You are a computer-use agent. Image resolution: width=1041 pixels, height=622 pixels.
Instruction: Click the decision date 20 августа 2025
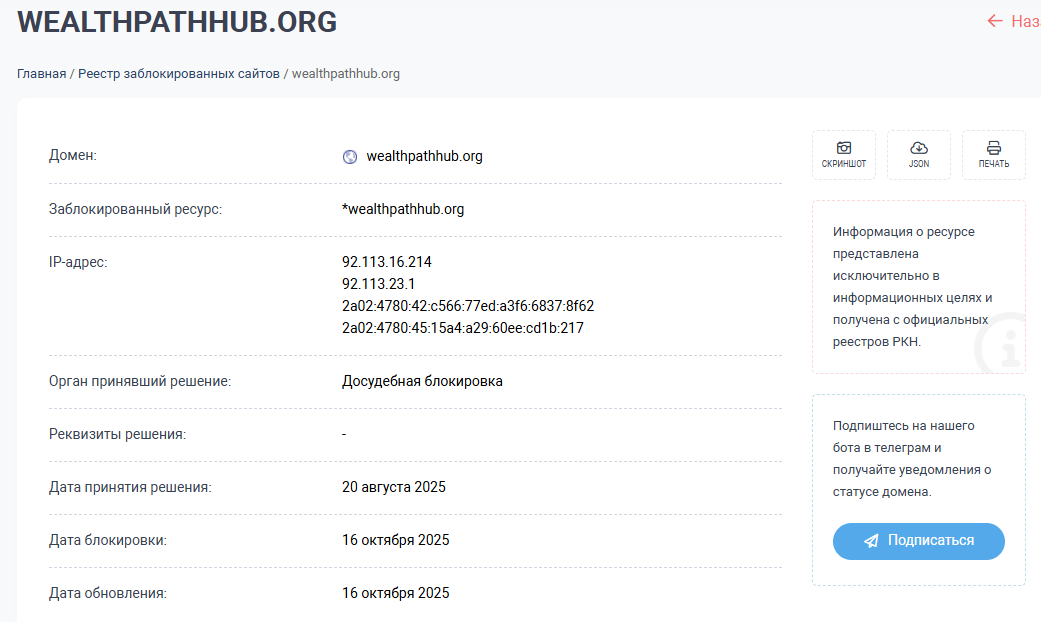[394, 487]
